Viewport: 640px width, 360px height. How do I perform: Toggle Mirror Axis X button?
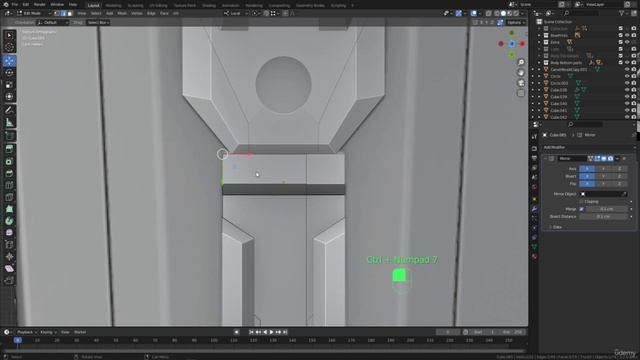tap(587, 169)
